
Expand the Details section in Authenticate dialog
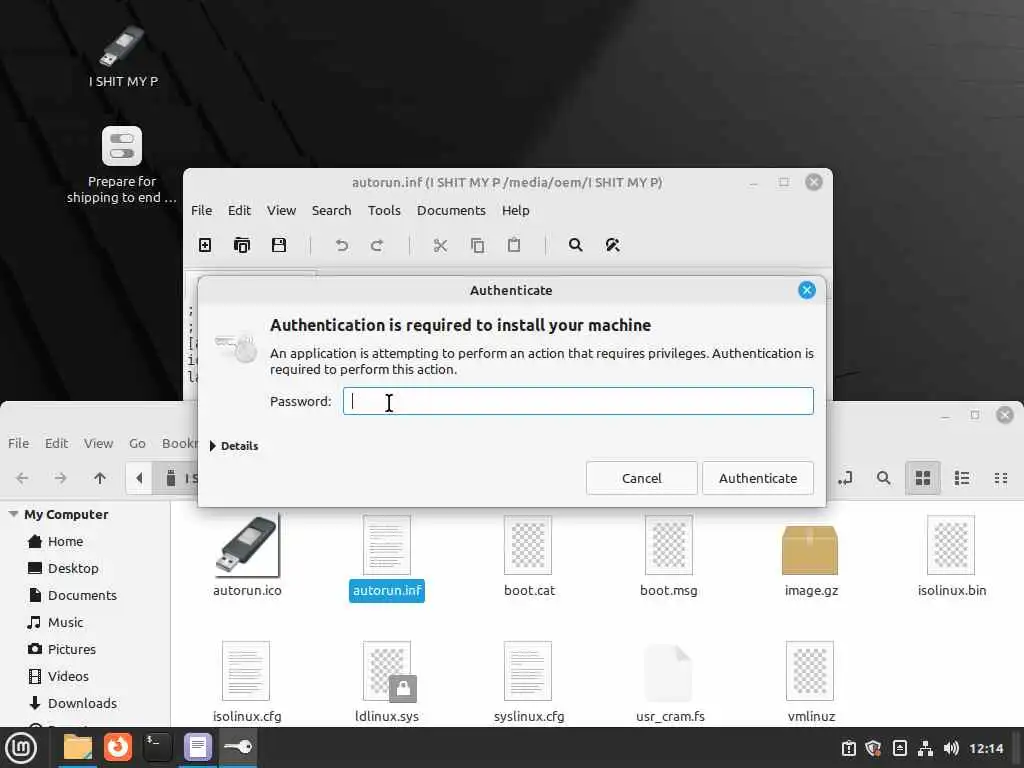tap(234, 446)
